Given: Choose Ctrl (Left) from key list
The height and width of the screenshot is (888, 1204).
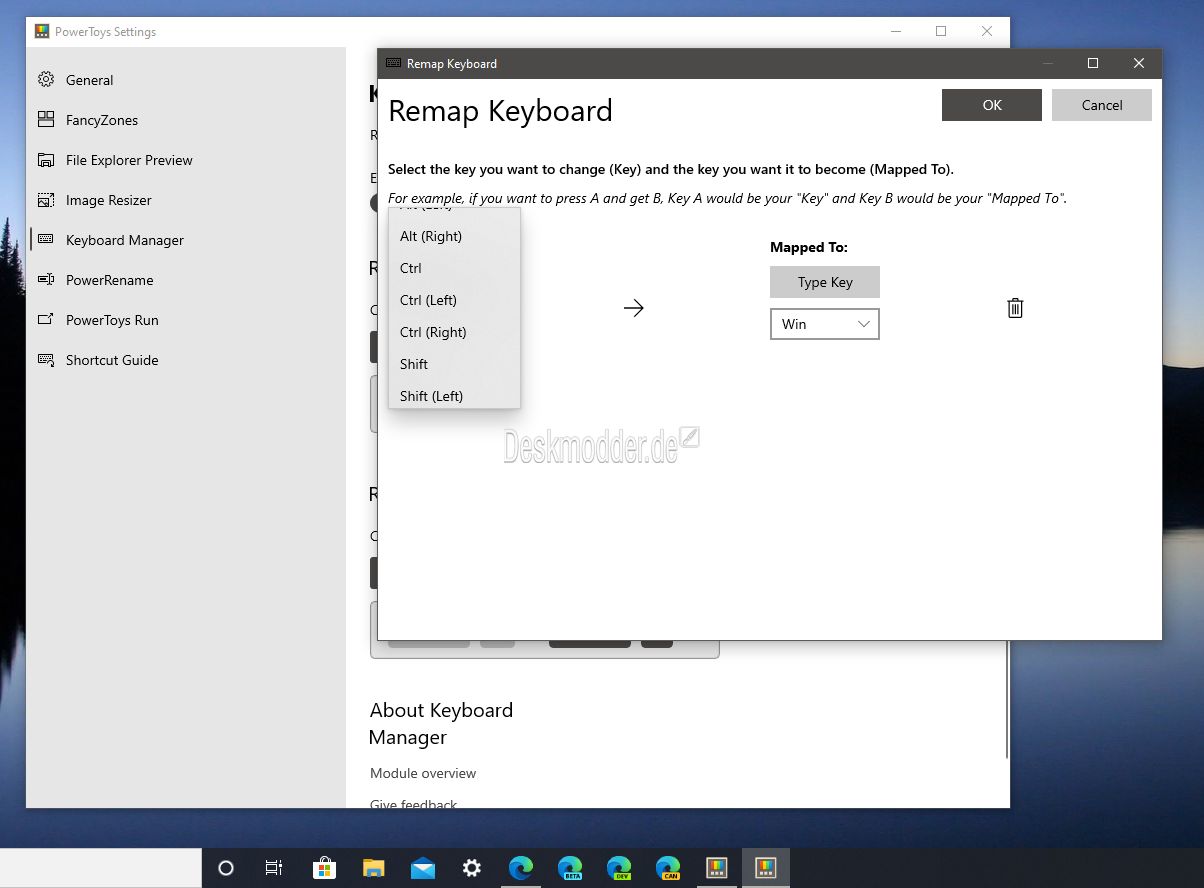Looking at the screenshot, I should [x=428, y=300].
